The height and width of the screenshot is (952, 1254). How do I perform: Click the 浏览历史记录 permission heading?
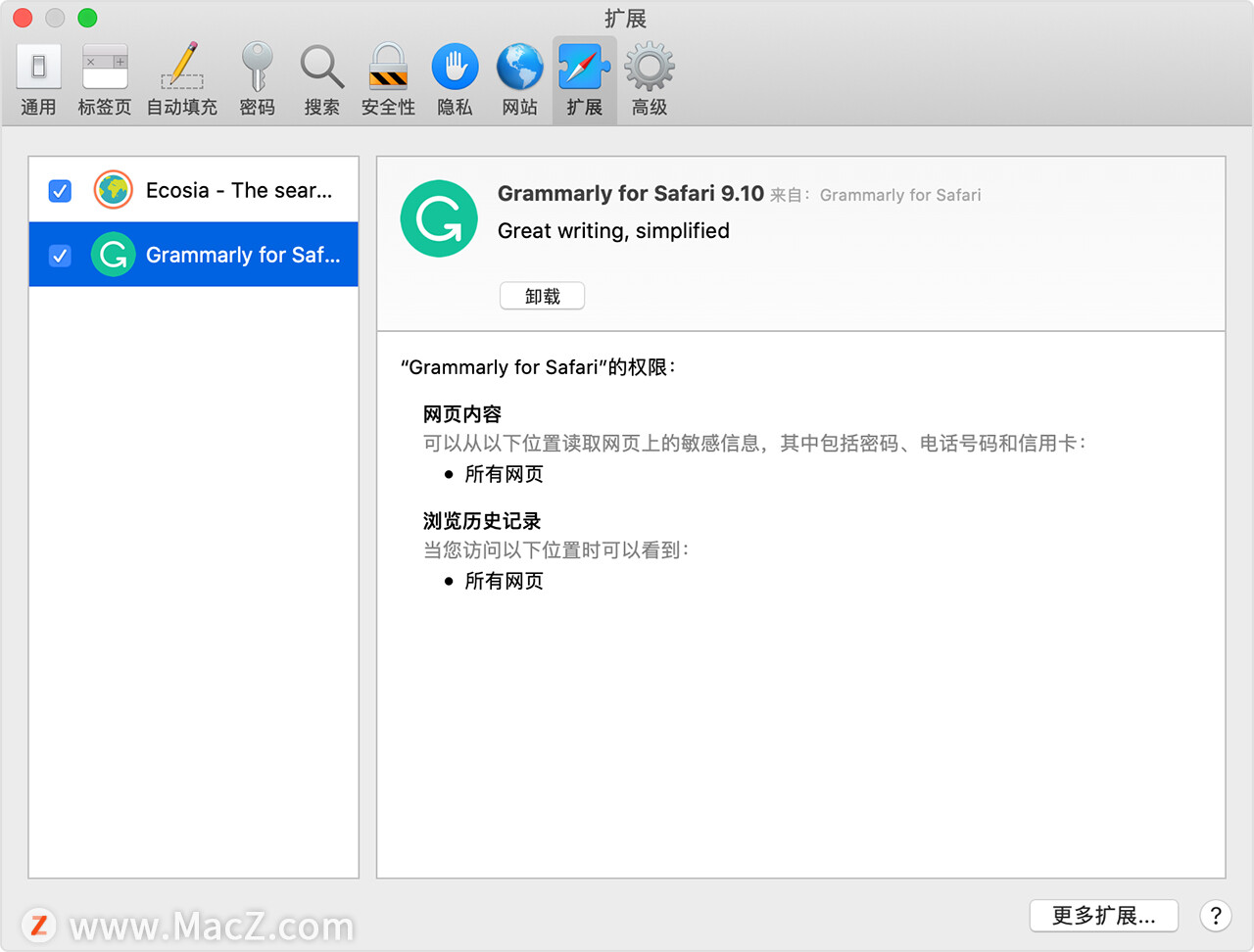(482, 521)
